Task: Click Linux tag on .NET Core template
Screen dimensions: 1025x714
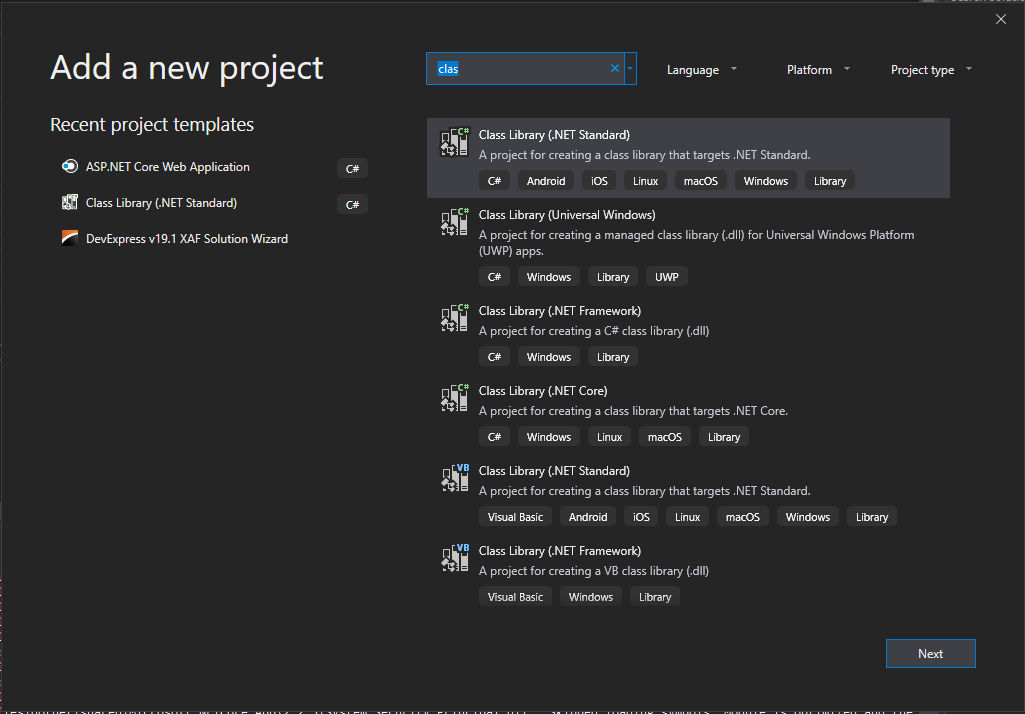Action: tap(609, 437)
